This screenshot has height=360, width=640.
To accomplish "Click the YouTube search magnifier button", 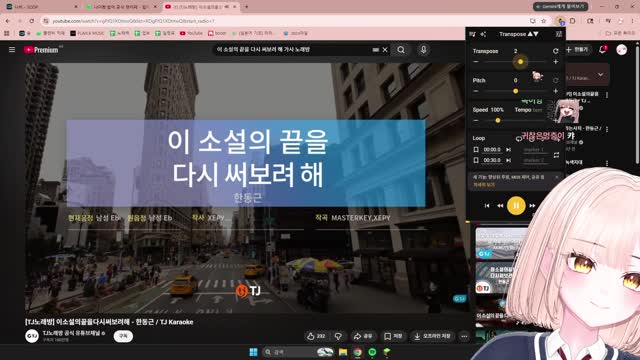I will pyautogui.click(x=401, y=50).
